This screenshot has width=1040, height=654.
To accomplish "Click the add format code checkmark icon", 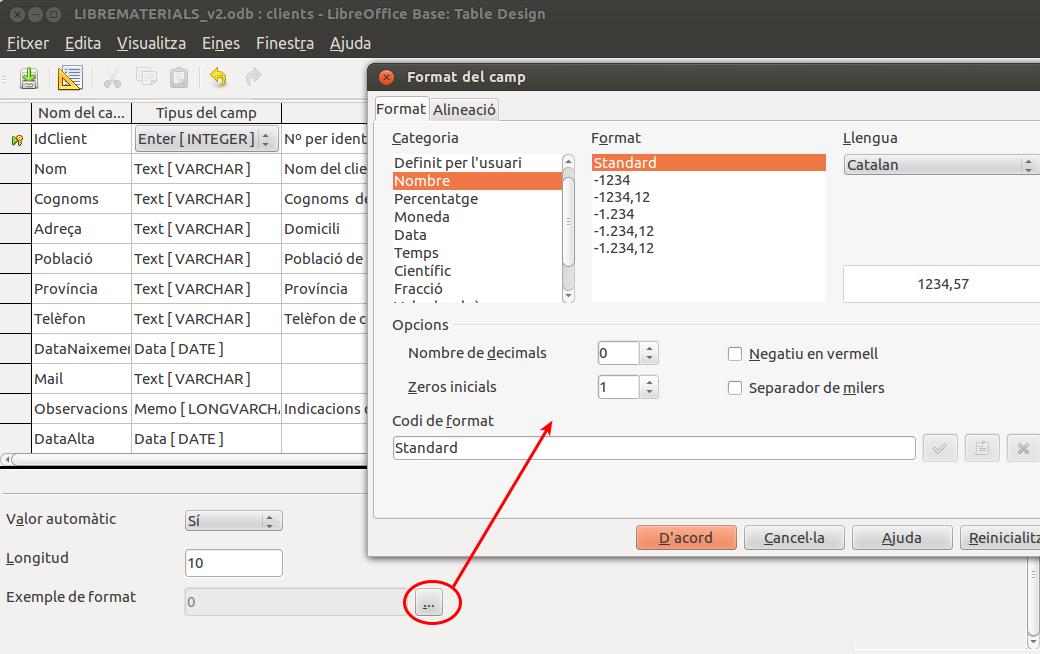I will 939,449.
